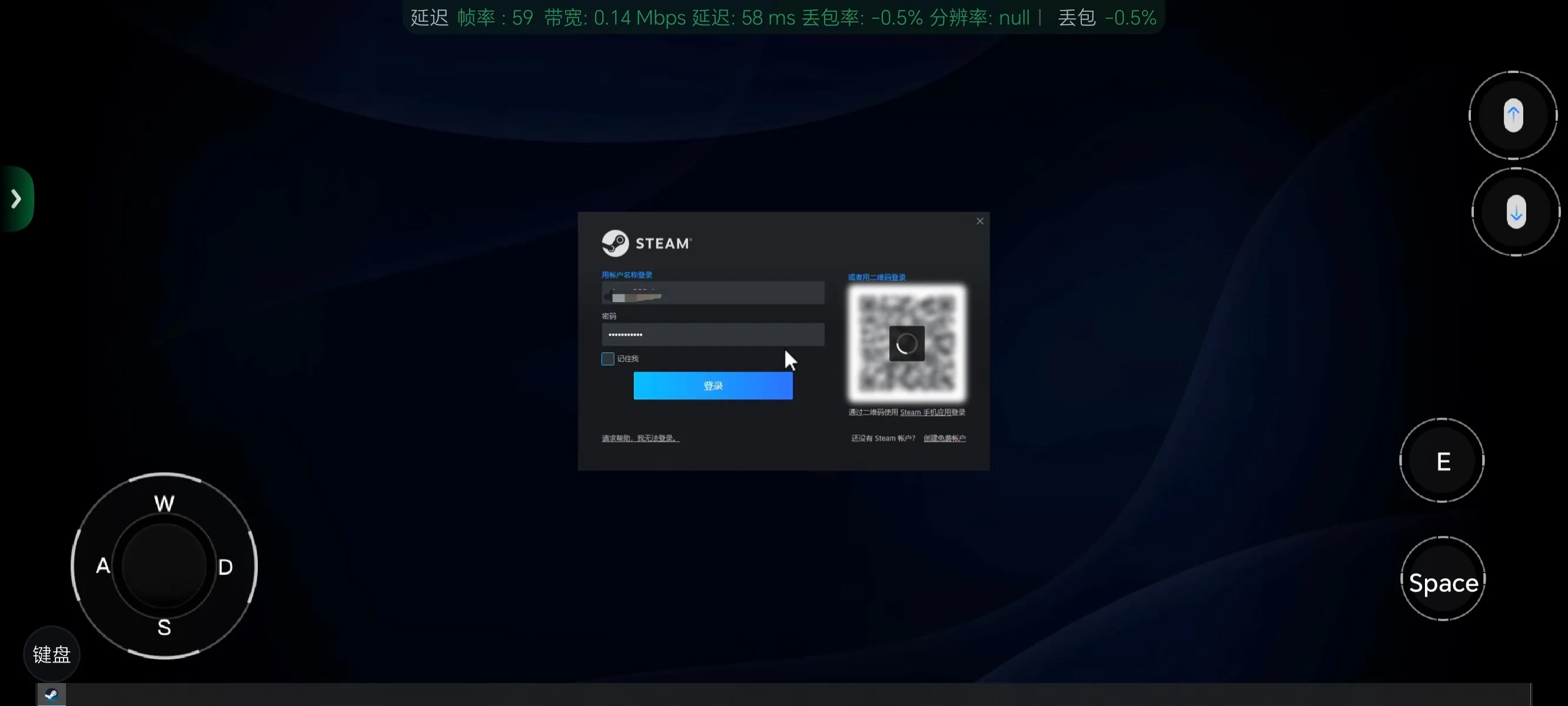Focus the 密码 password field
Viewport: 1568px width, 706px height.
tap(713, 334)
